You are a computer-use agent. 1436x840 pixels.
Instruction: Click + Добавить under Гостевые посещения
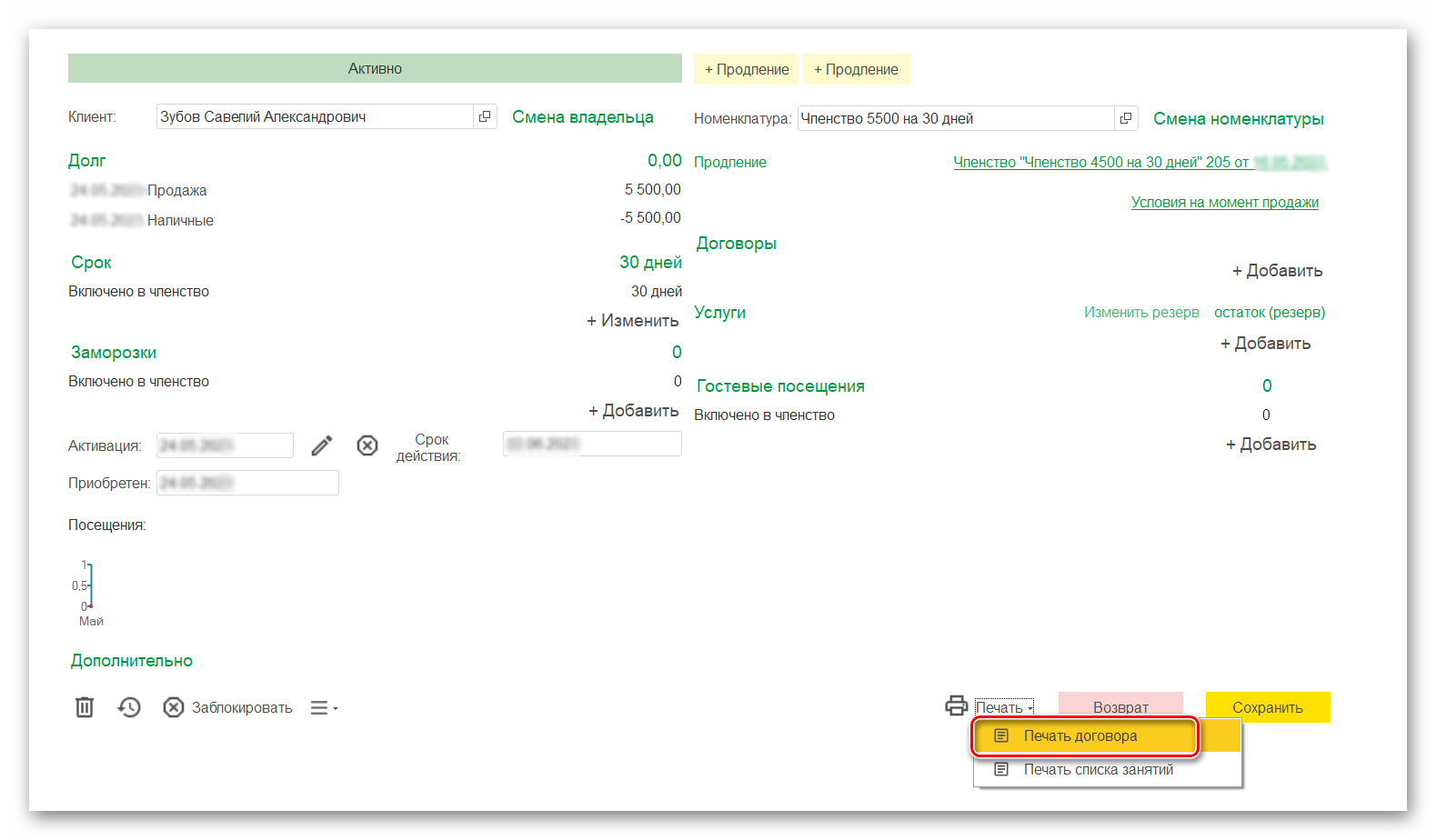(x=1270, y=445)
